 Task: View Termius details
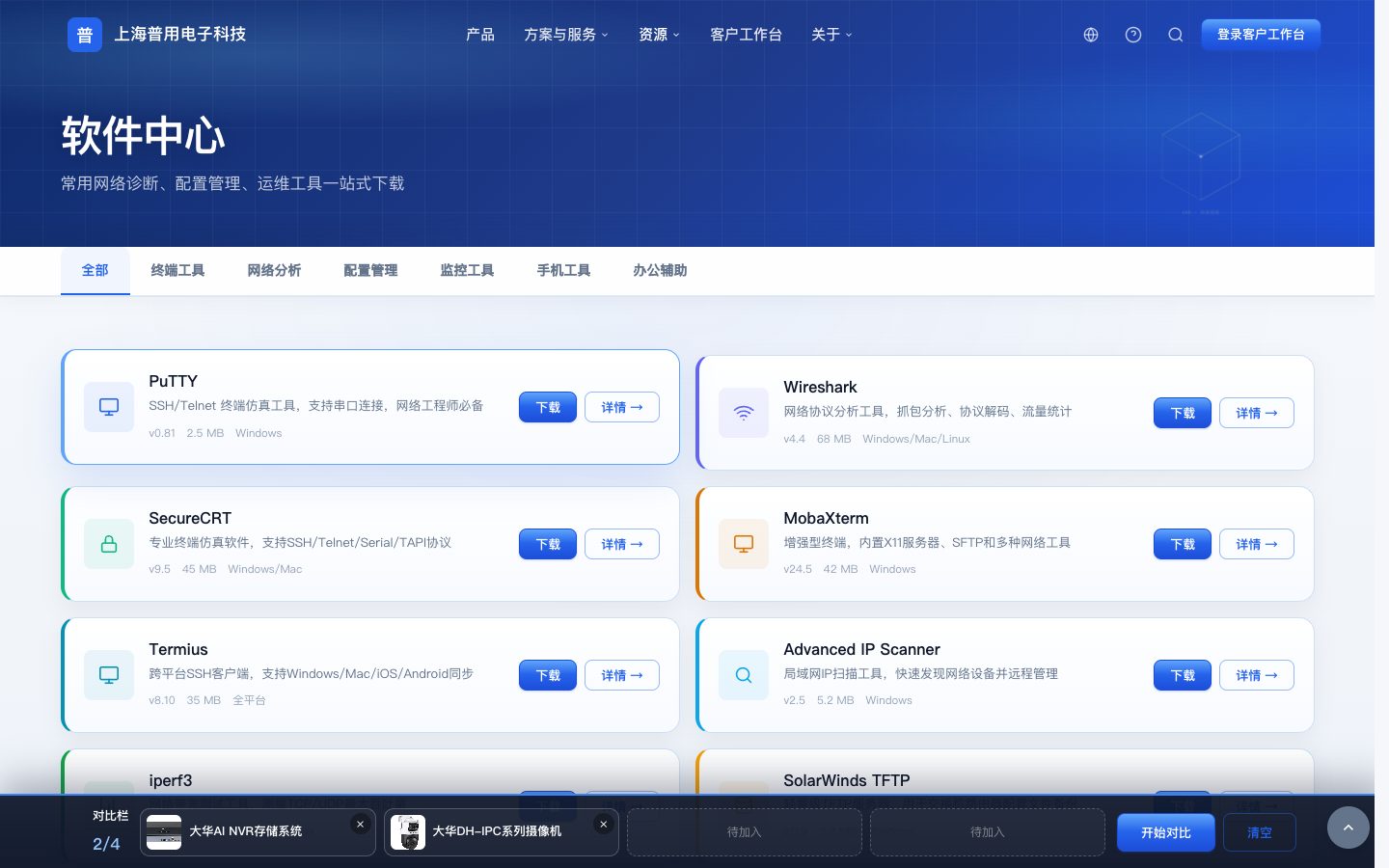[622, 675]
